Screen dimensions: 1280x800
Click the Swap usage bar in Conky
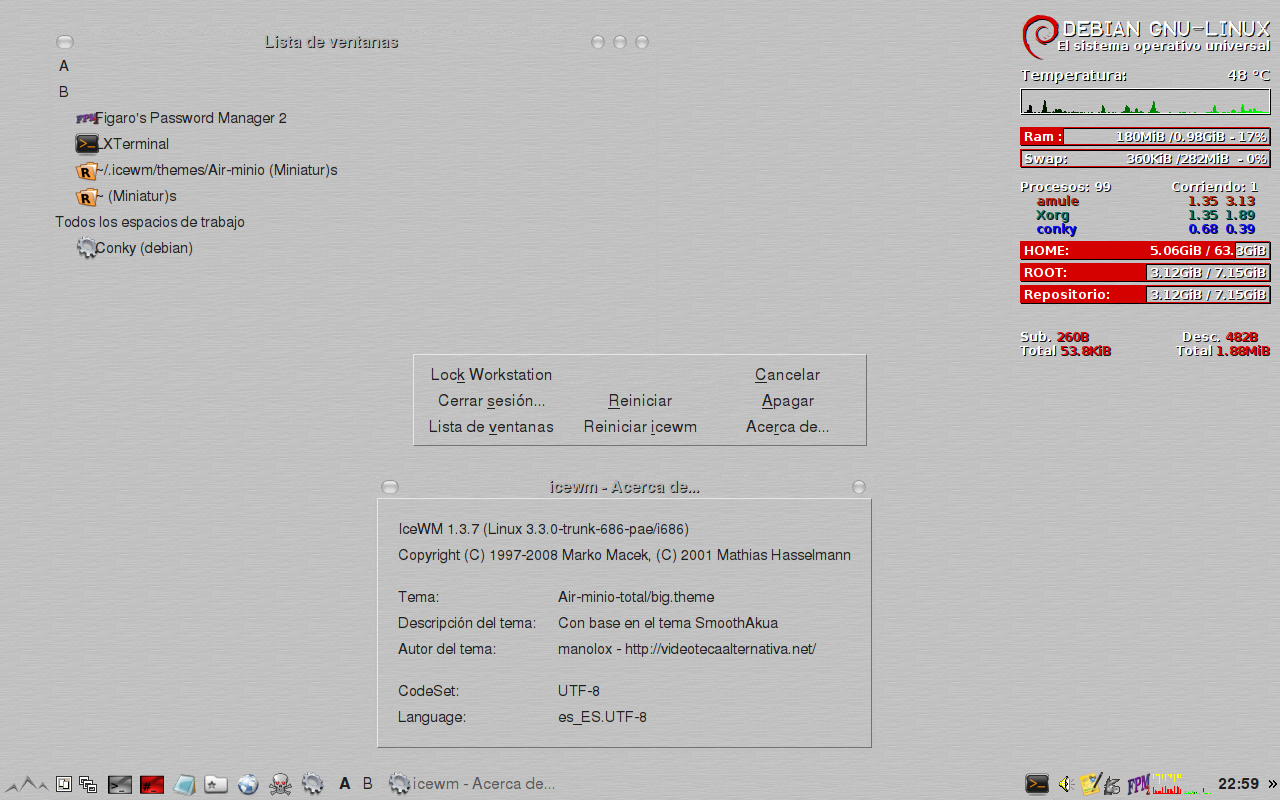pos(1145,159)
